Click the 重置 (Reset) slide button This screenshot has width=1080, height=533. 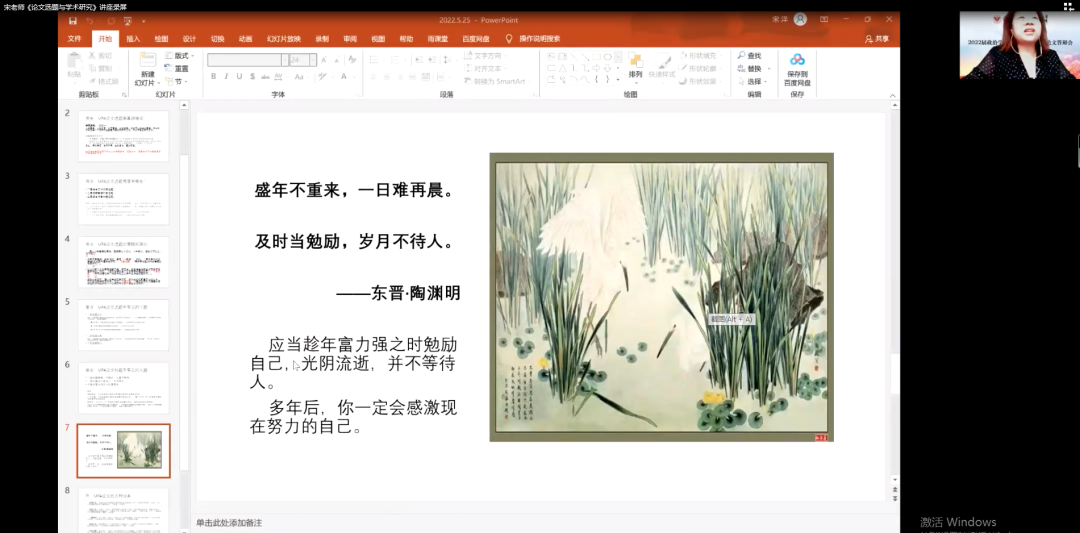(x=177, y=68)
